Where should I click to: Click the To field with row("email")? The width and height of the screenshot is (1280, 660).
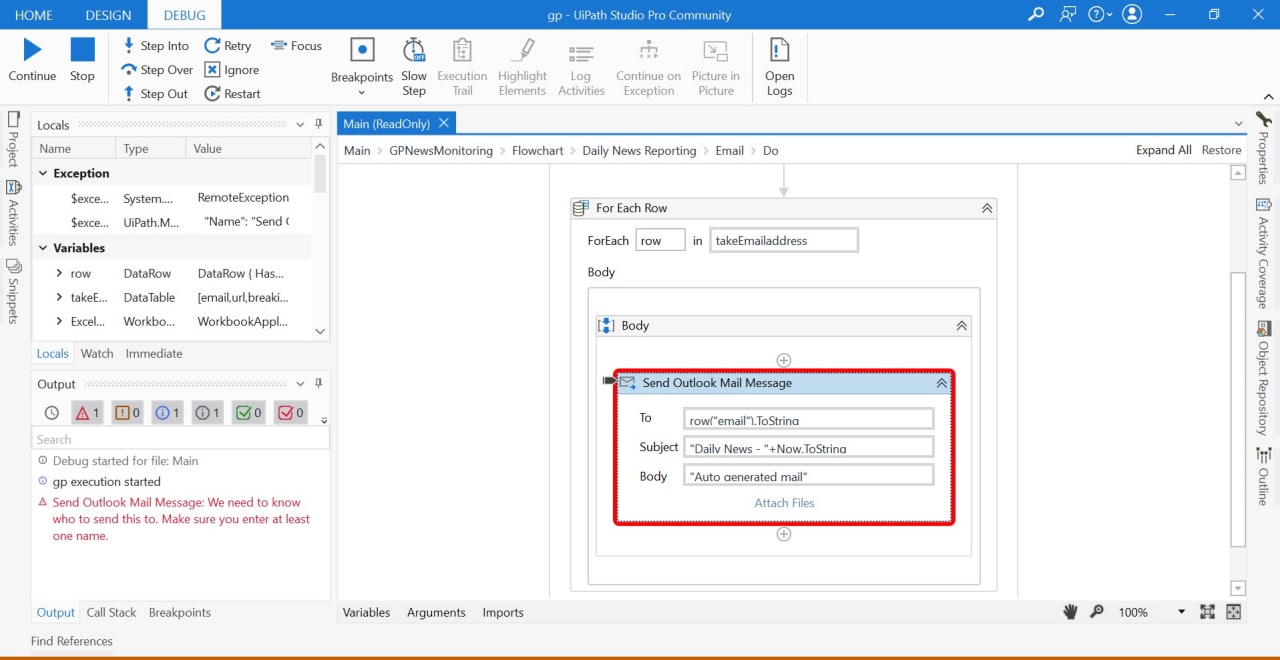(x=809, y=419)
